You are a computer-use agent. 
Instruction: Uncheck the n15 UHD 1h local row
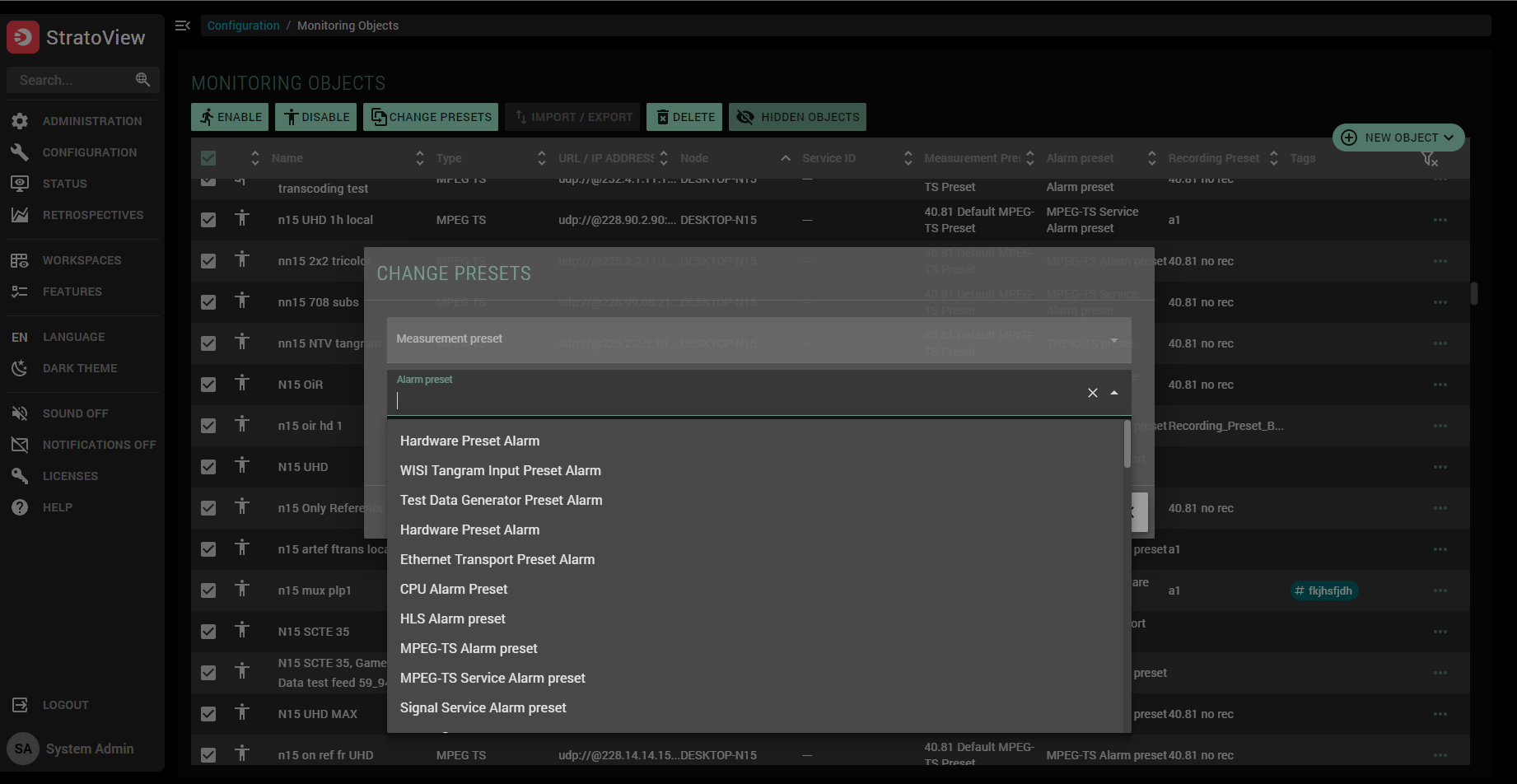click(208, 220)
